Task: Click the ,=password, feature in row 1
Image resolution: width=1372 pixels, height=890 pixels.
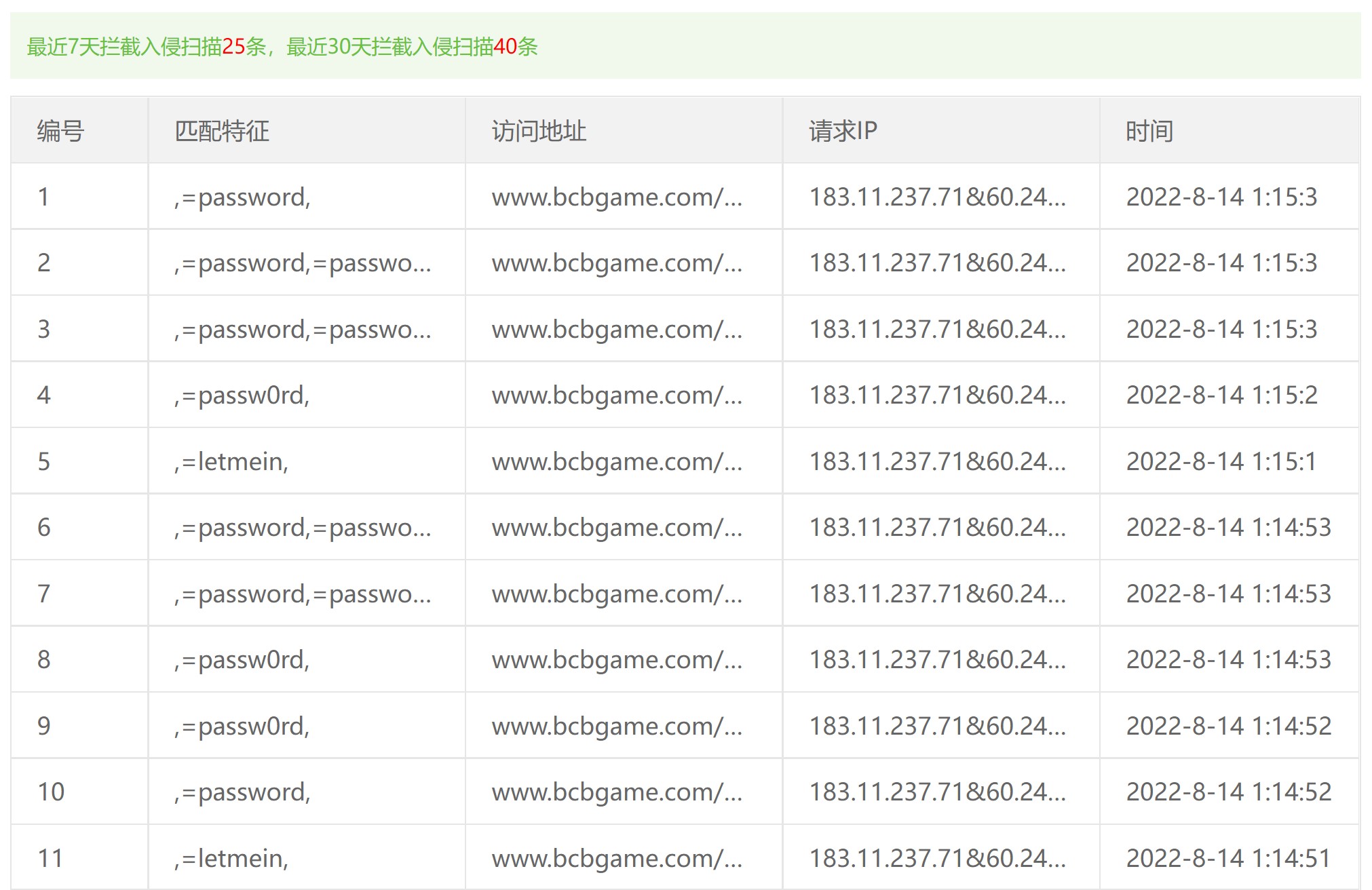Action: (242, 197)
